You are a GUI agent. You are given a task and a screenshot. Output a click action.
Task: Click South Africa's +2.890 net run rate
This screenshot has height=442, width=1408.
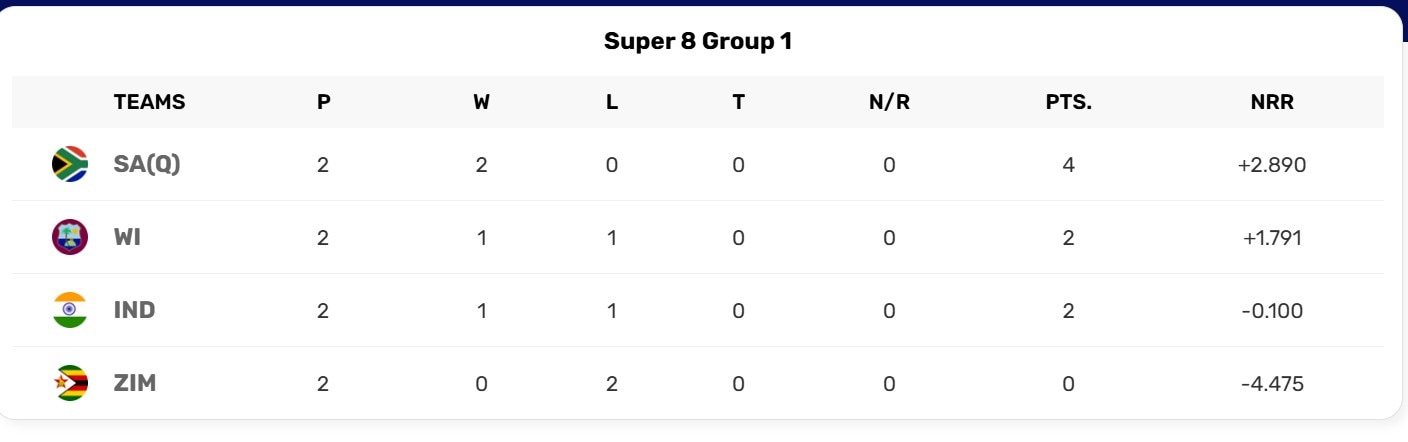pos(1271,165)
